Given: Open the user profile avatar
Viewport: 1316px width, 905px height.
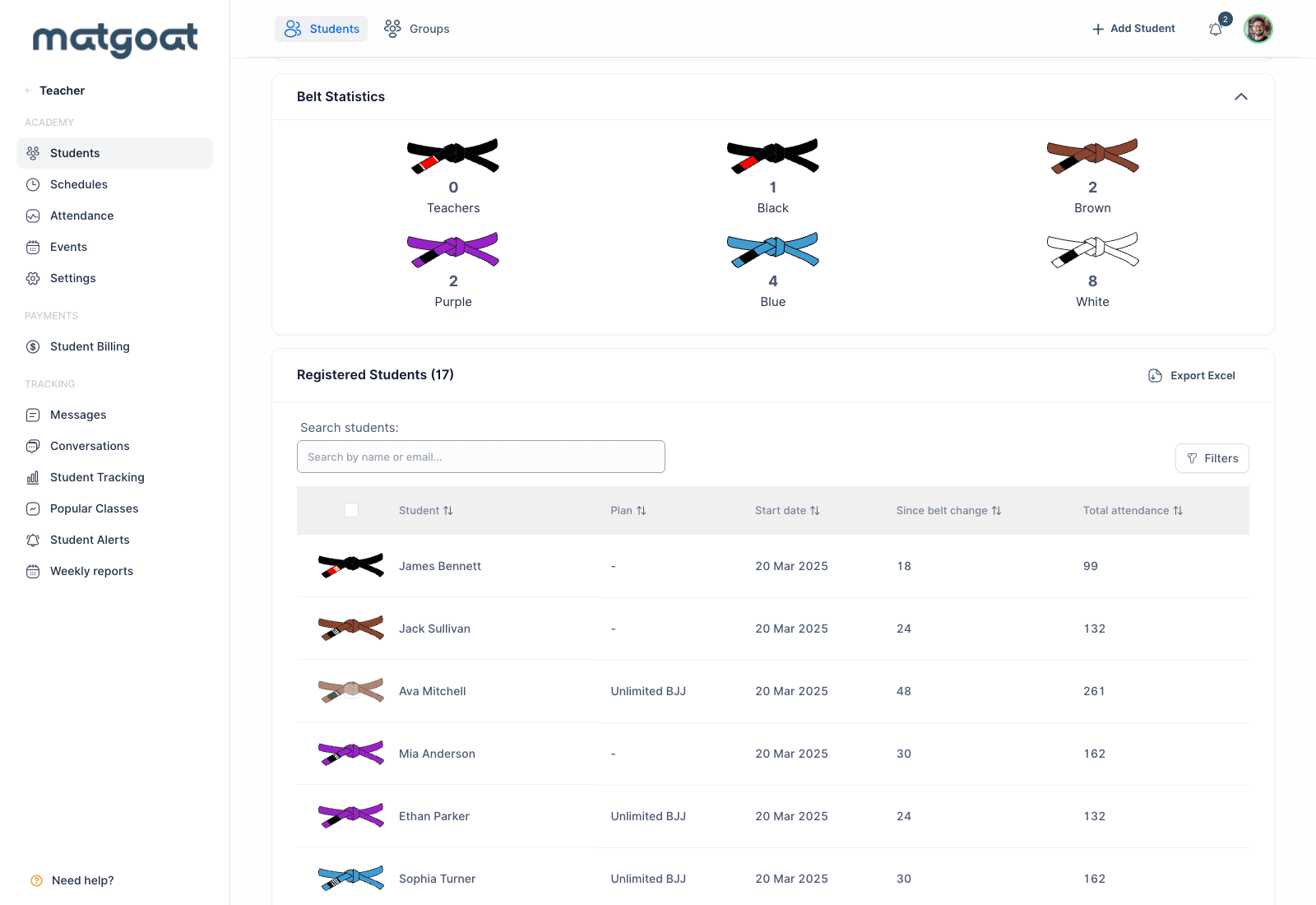Looking at the screenshot, I should pos(1258,29).
